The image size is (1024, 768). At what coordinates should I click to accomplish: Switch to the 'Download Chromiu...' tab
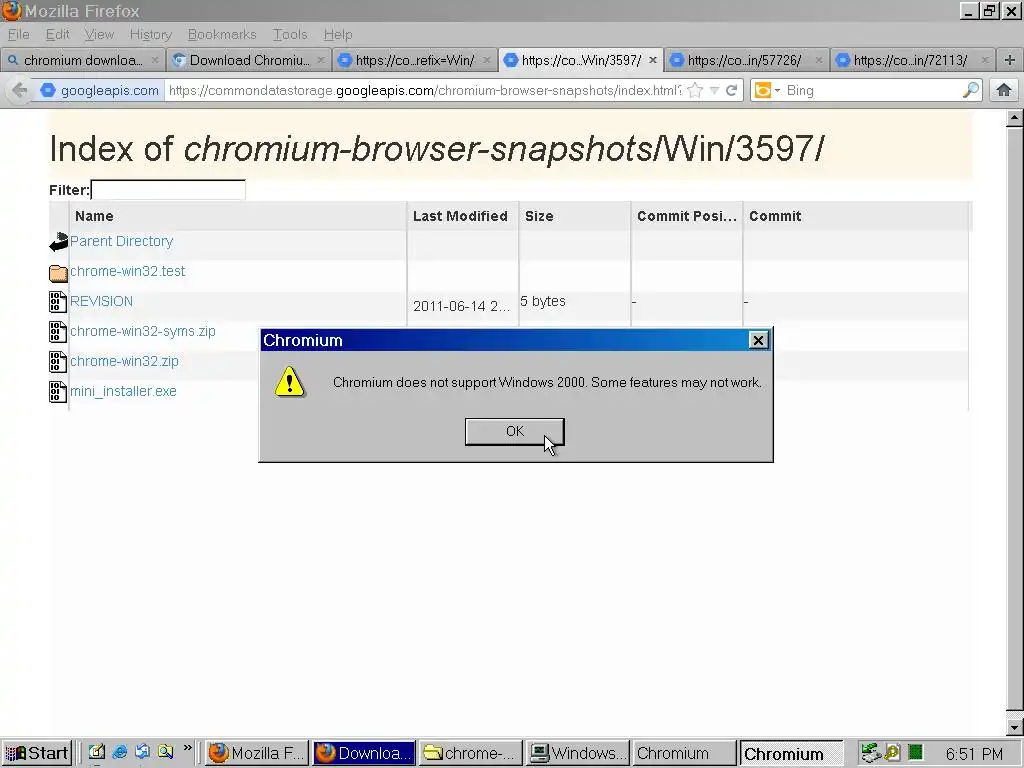[249, 60]
